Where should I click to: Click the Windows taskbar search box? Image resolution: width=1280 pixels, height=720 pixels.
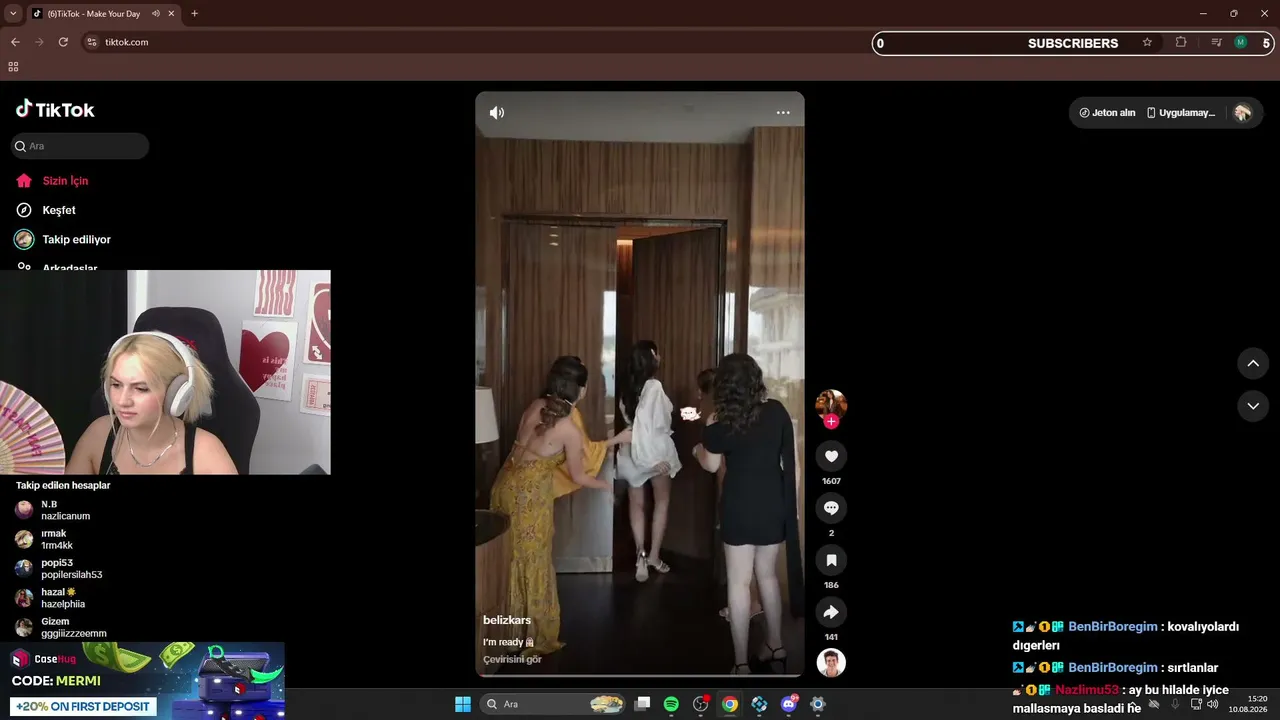pos(553,704)
